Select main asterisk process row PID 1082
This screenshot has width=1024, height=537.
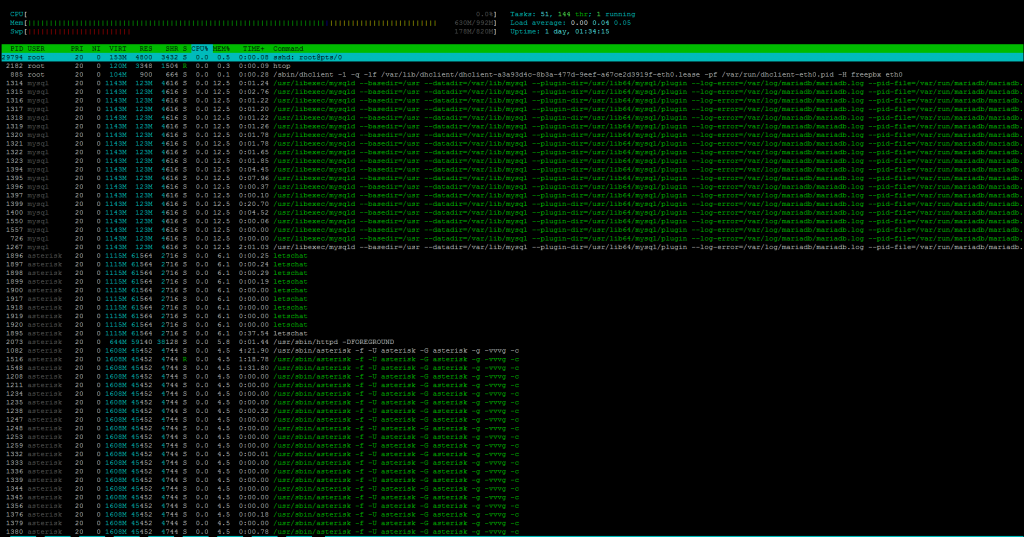[512, 351]
